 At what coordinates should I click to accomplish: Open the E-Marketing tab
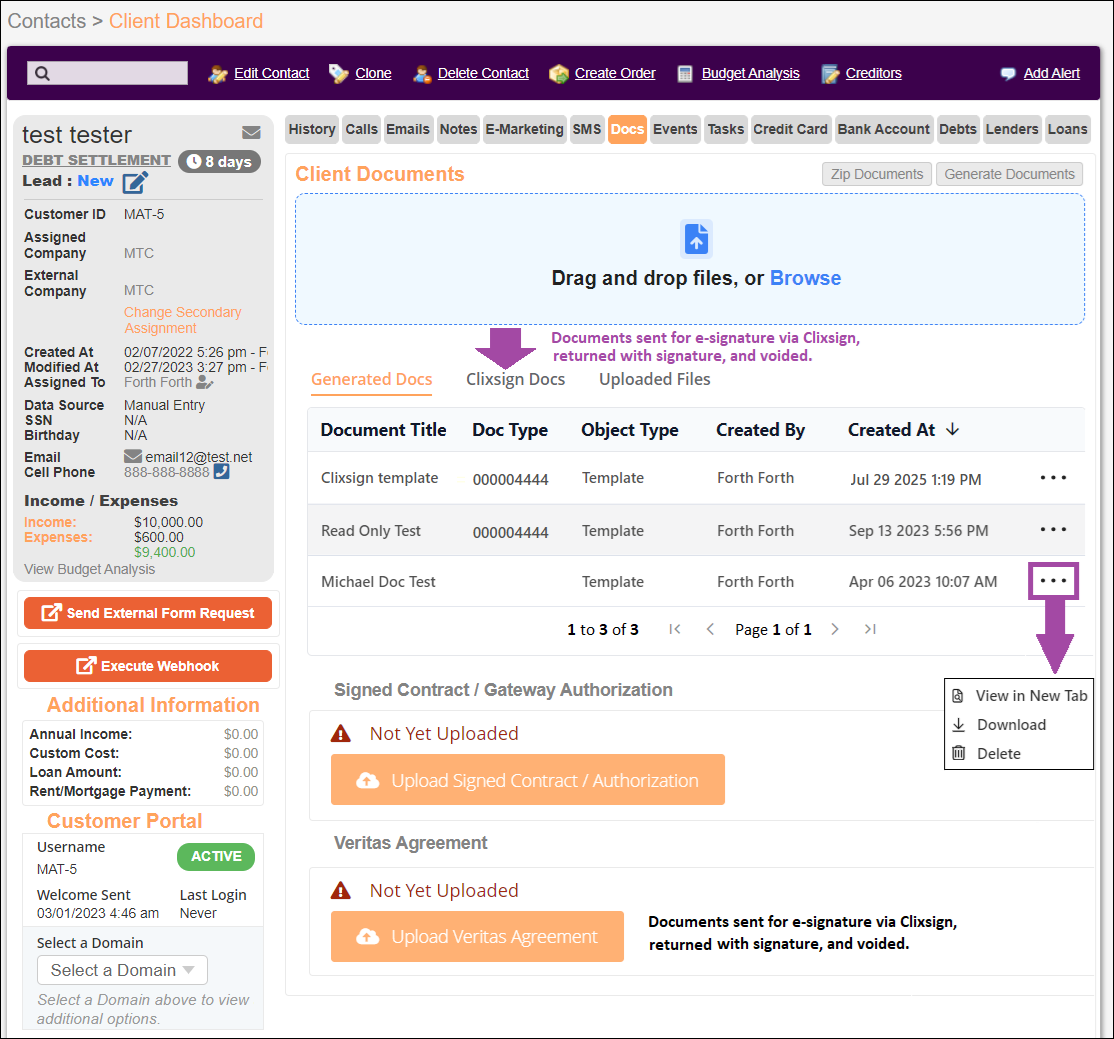pyautogui.click(x=524, y=129)
